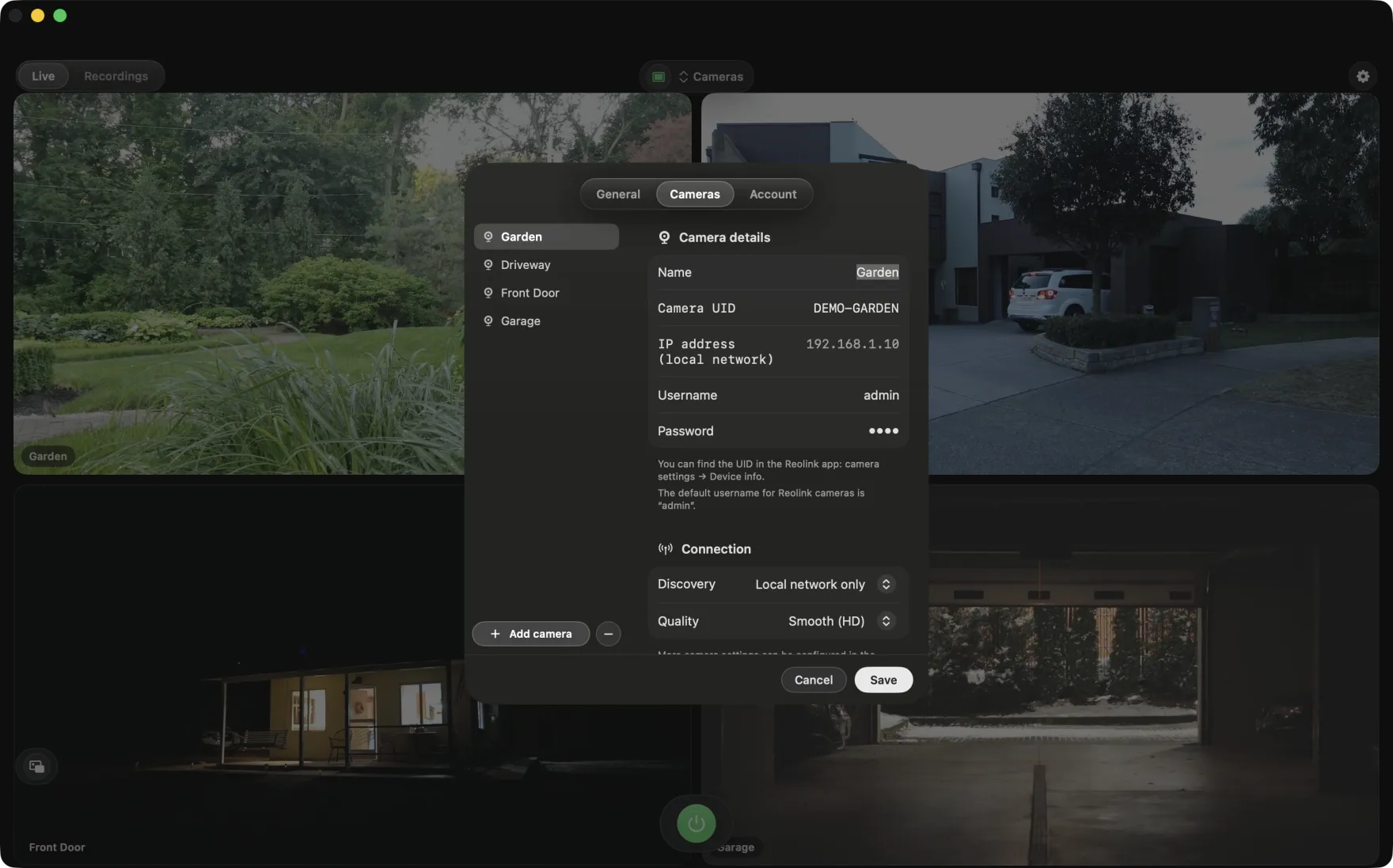Viewport: 1393px width, 868px height.
Task: Click the Name field containing Garden
Action: (x=778, y=272)
